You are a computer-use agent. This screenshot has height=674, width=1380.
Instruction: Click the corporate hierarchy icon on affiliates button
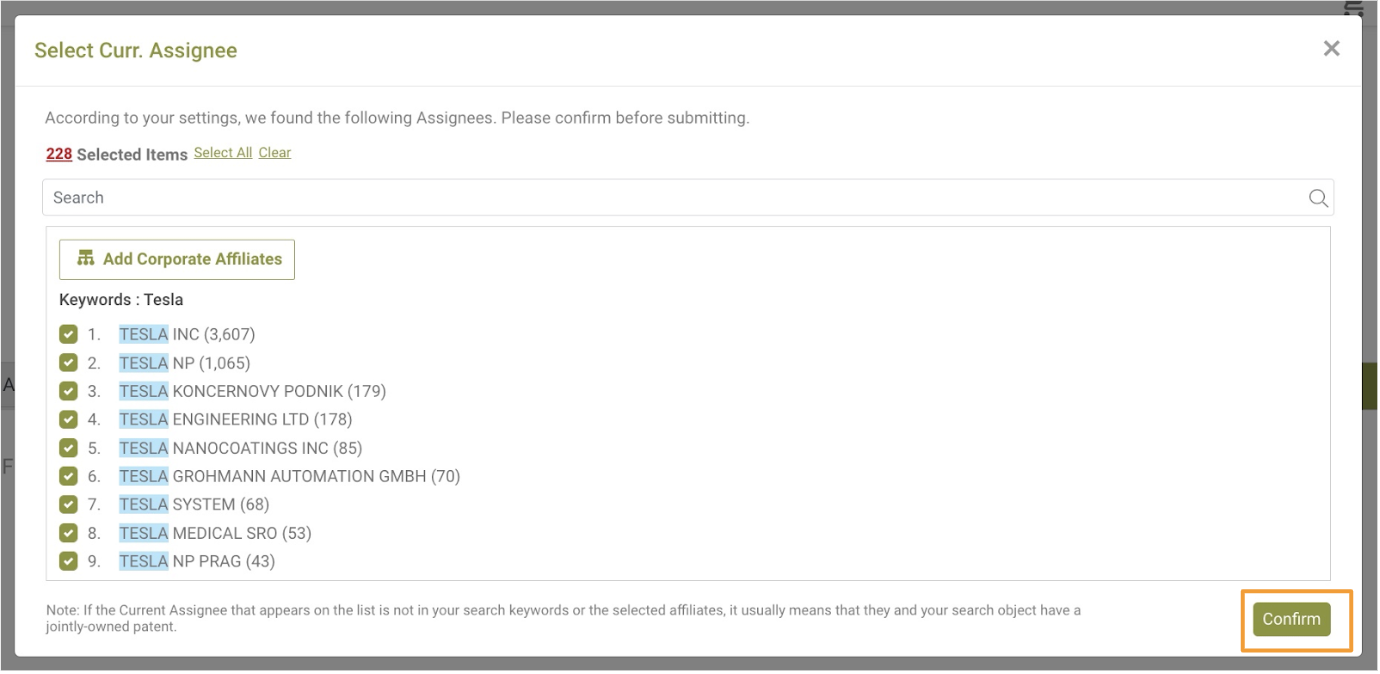click(x=86, y=258)
